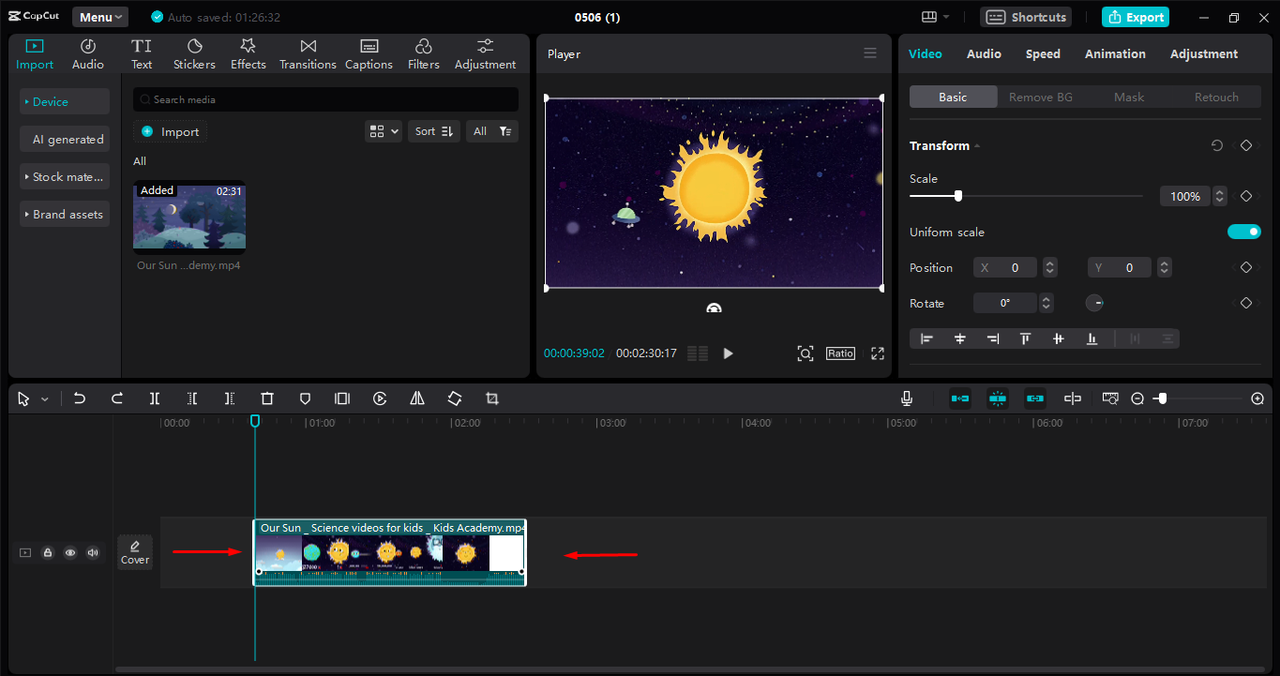Open the CapCut Menu dropdown
1280x676 pixels.
(x=100, y=17)
